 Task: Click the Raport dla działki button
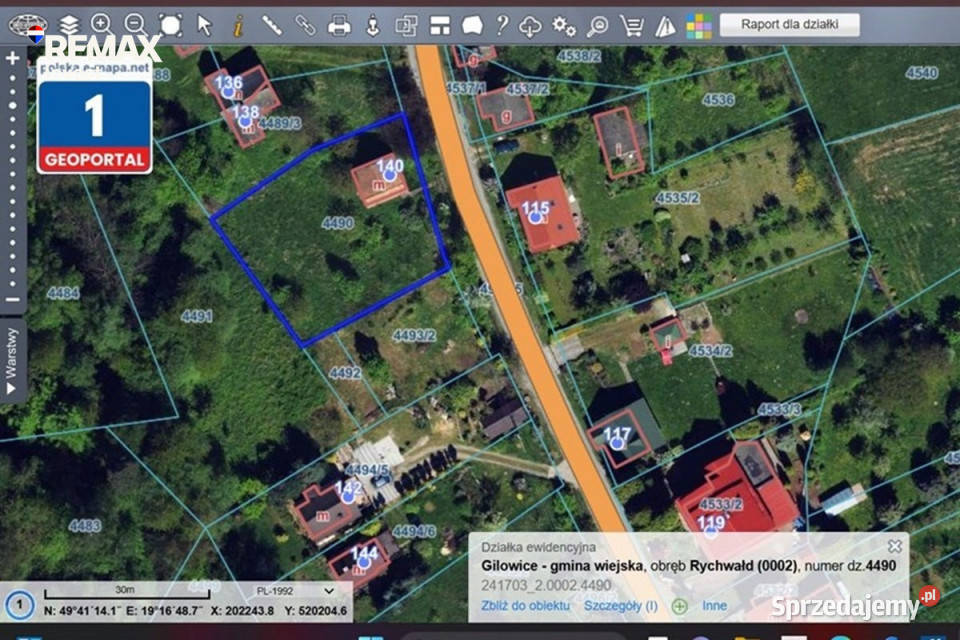click(x=789, y=24)
